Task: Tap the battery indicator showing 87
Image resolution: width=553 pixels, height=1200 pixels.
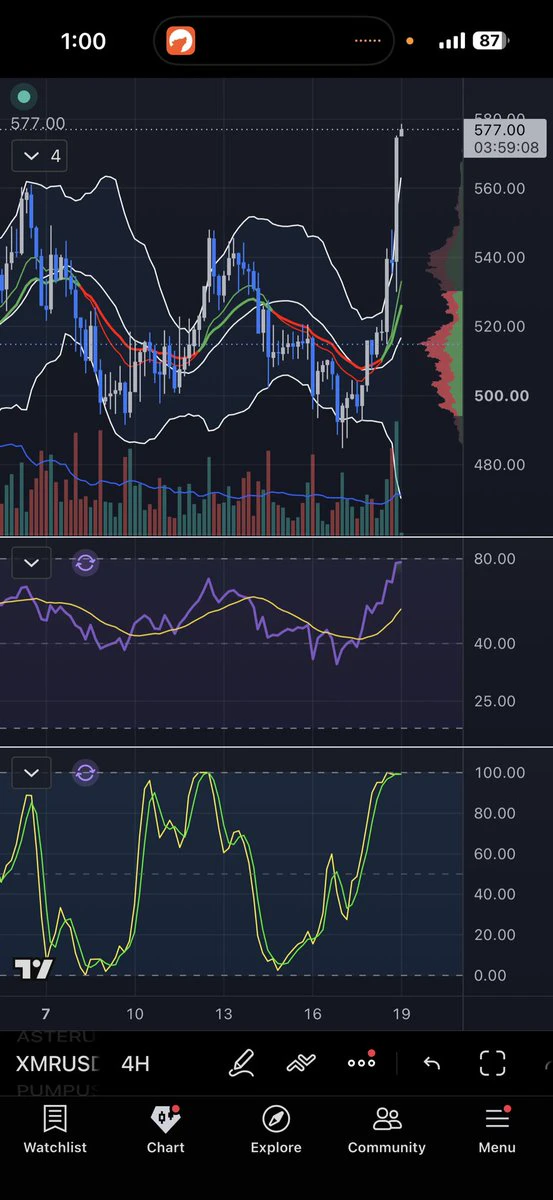Action: (490, 41)
